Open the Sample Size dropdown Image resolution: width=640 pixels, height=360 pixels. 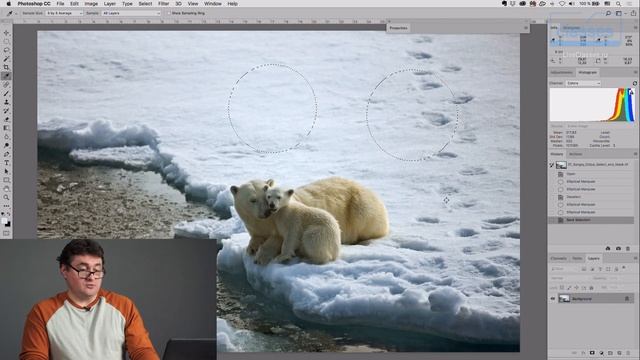click(64, 13)
